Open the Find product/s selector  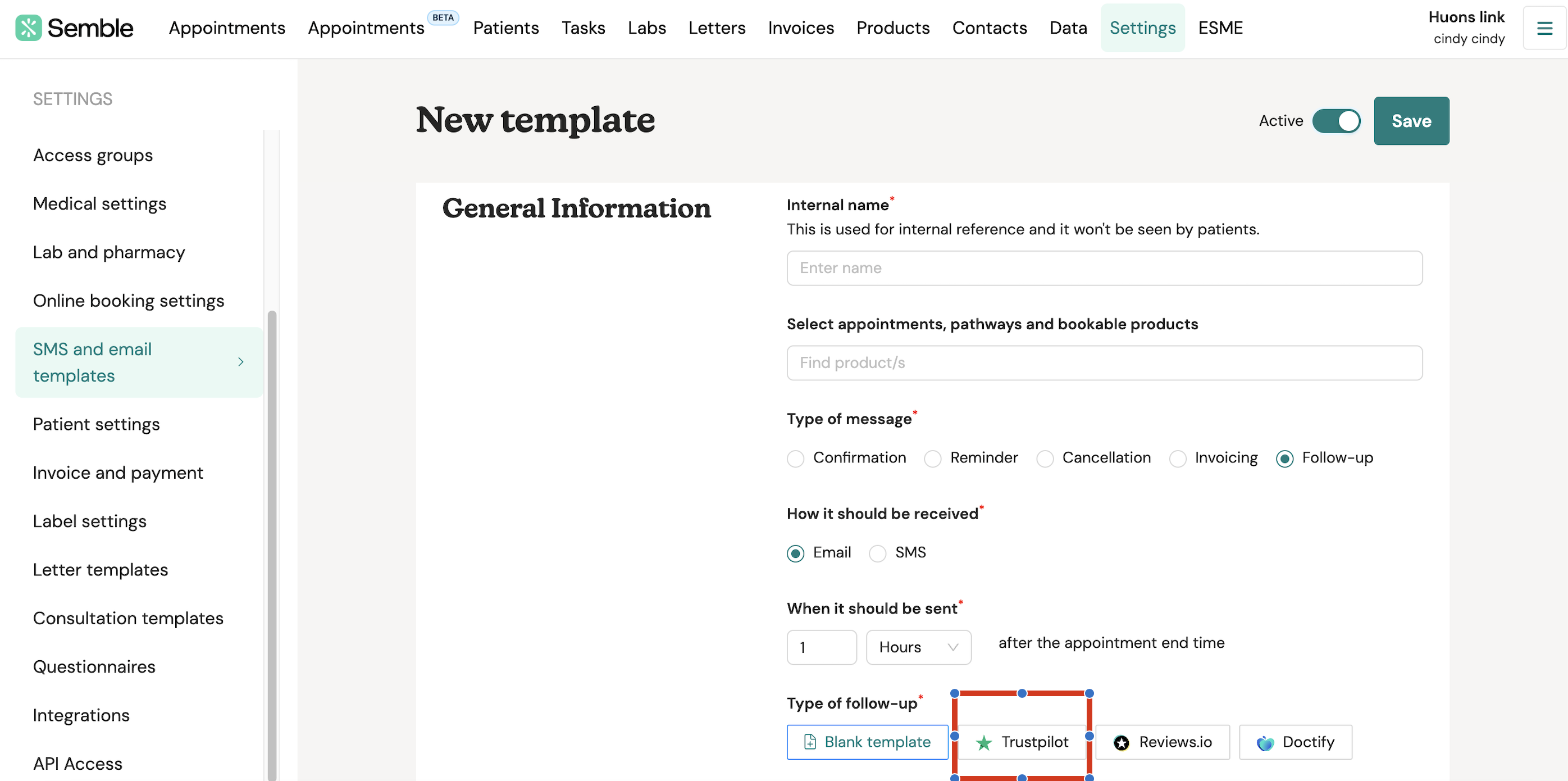tap(1104, 363)
